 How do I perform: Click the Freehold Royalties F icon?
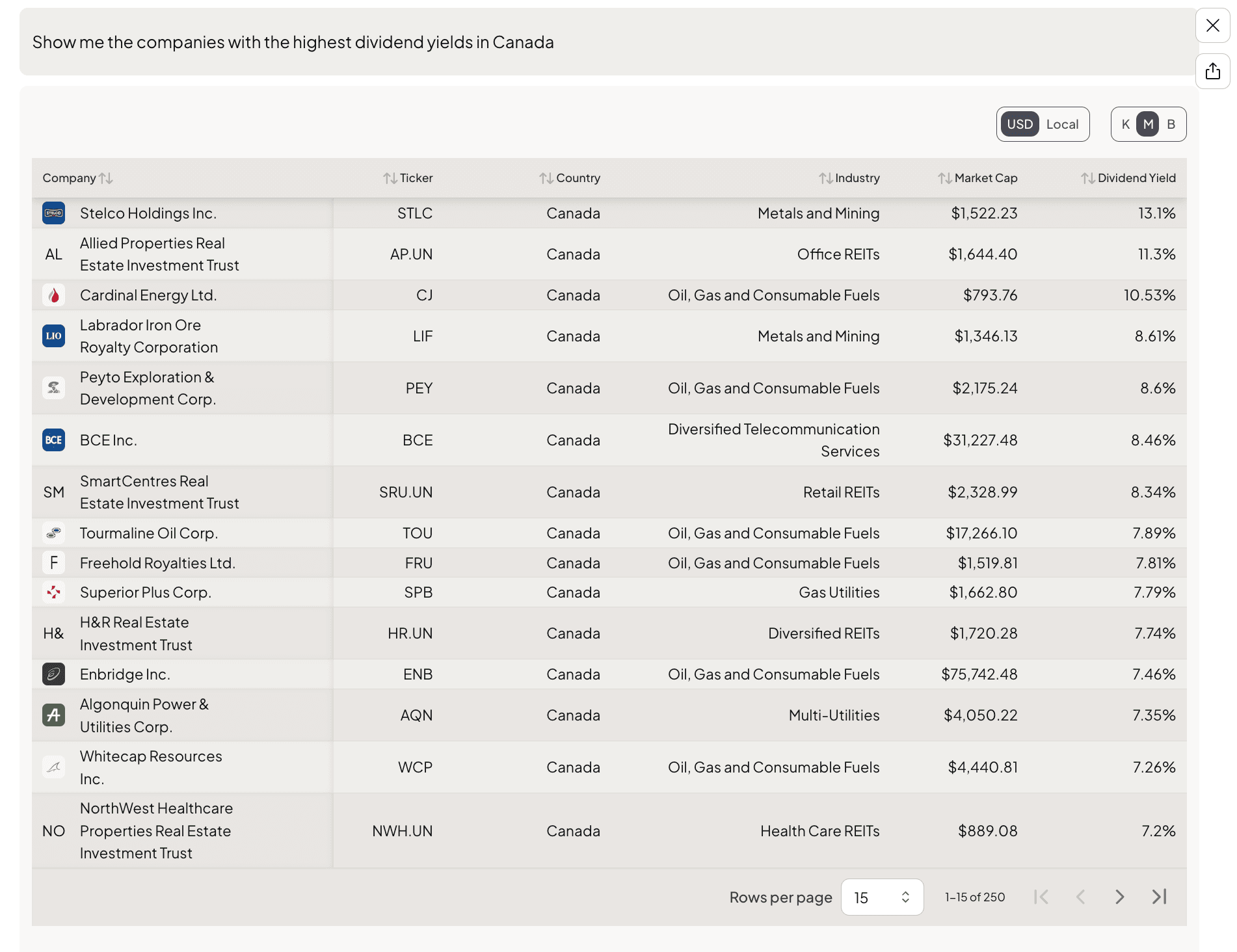[x=53, y=563]
